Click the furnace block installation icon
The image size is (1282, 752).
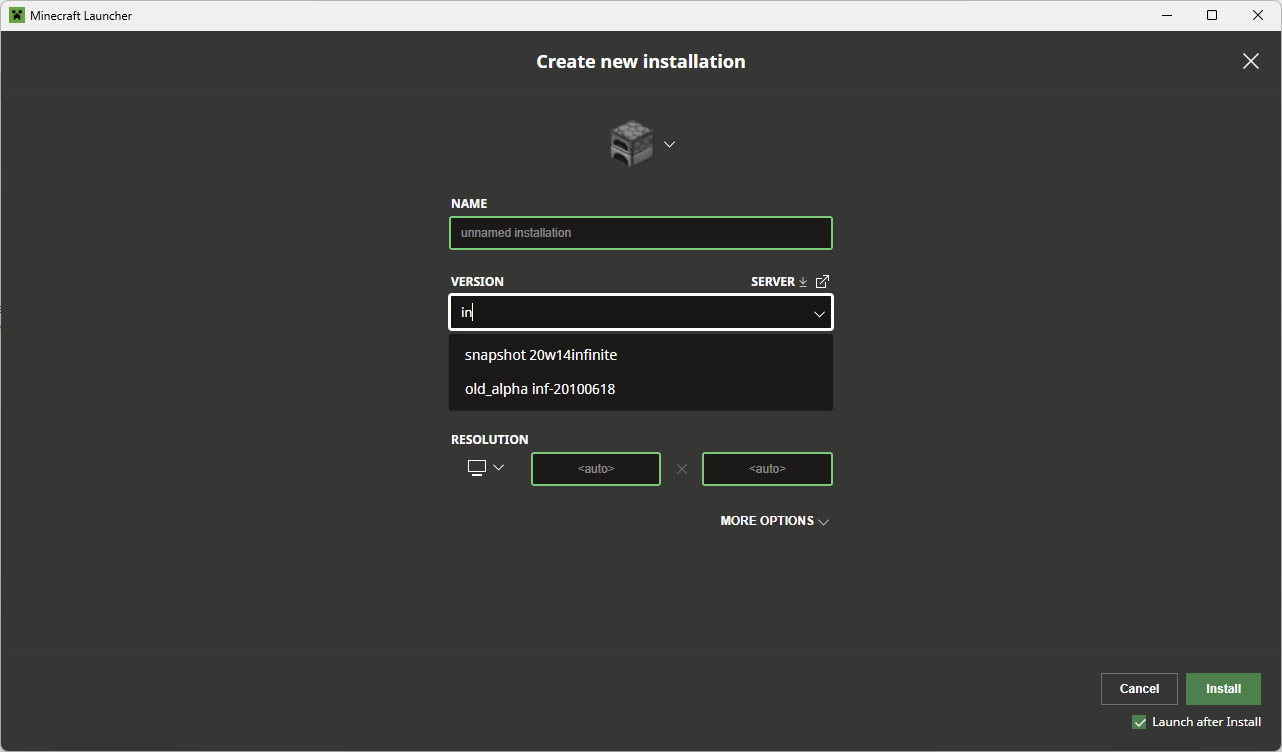click(631, 144)
